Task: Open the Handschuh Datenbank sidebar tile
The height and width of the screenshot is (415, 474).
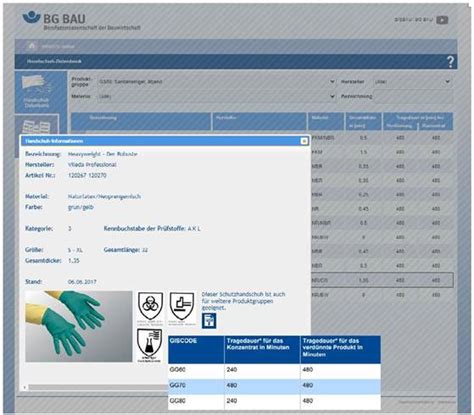Action: point(37,92)
